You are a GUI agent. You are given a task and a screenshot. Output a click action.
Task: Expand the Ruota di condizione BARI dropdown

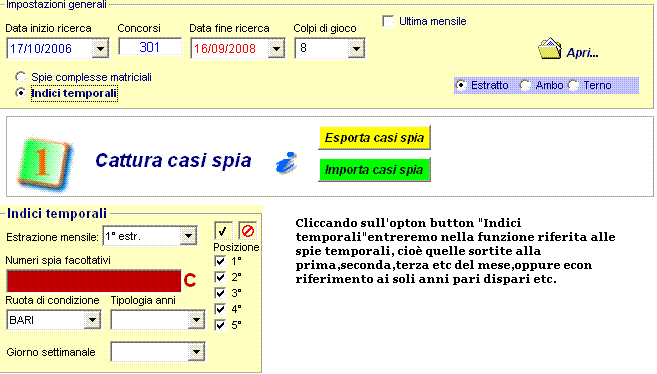[x=92, y=320]
